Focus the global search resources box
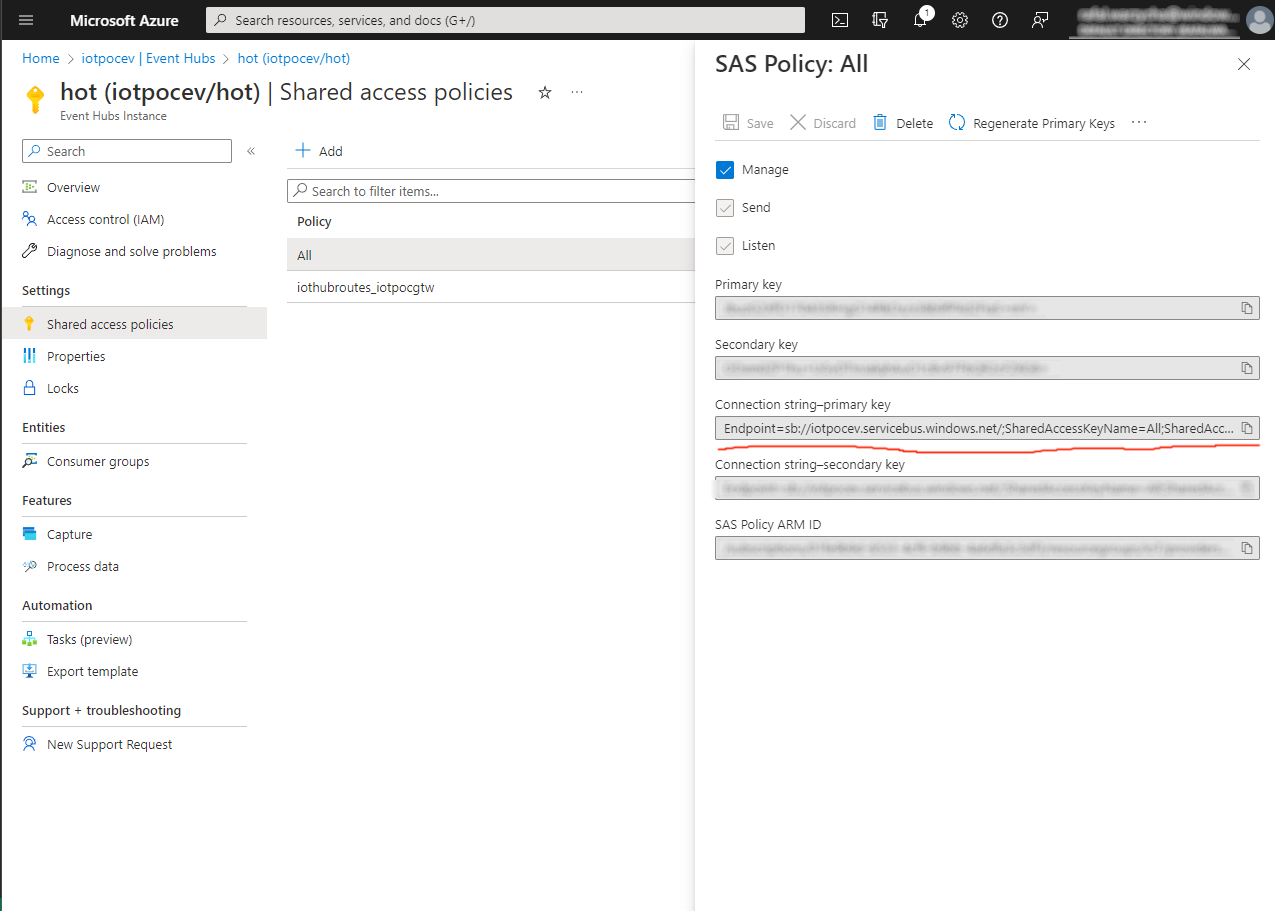The height and width of the screenshot is (911, 1275). (x=505, y=20)
